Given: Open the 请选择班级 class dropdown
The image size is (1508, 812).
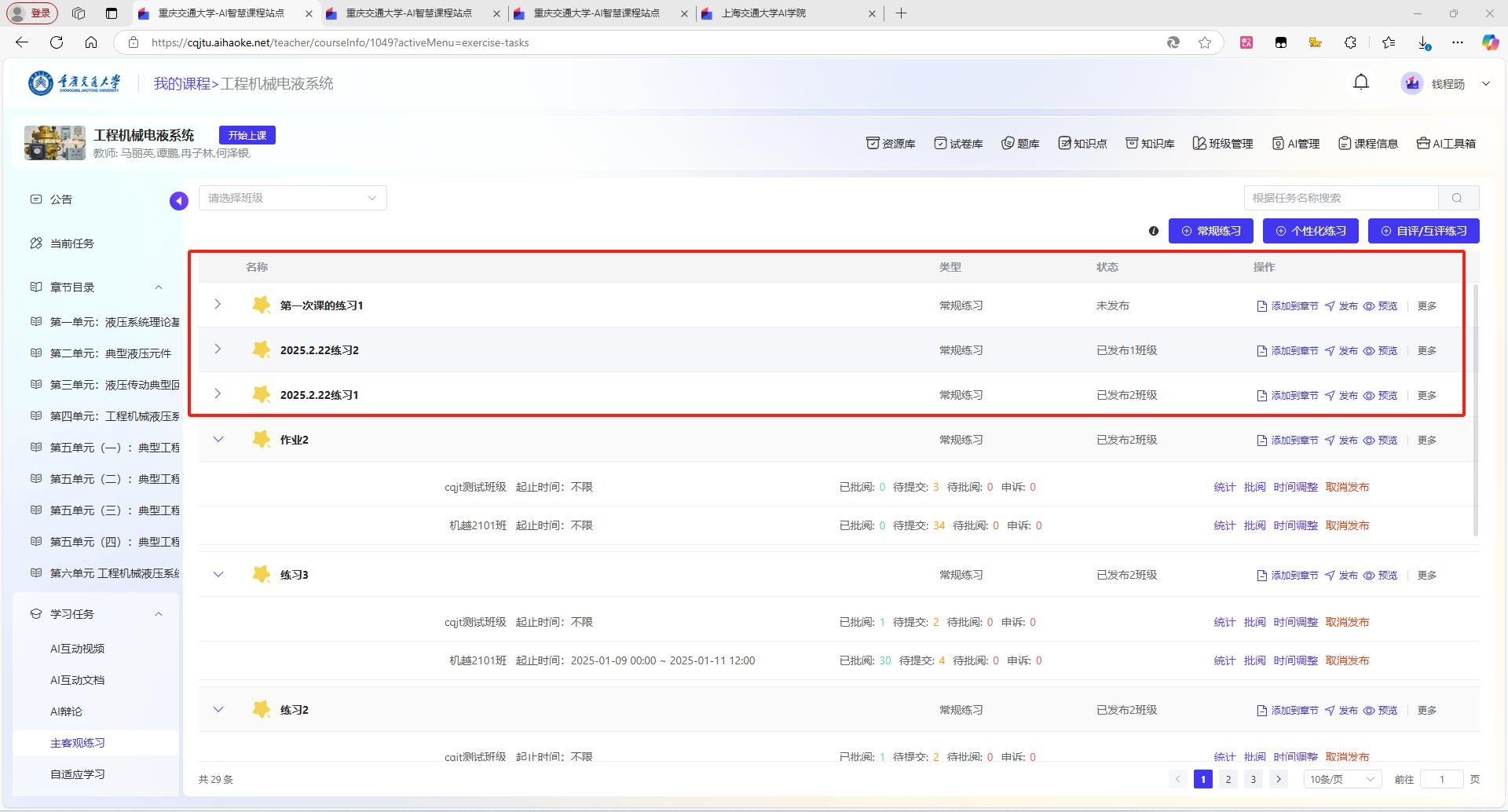Looking at the screenshot, I should [292, 198].
